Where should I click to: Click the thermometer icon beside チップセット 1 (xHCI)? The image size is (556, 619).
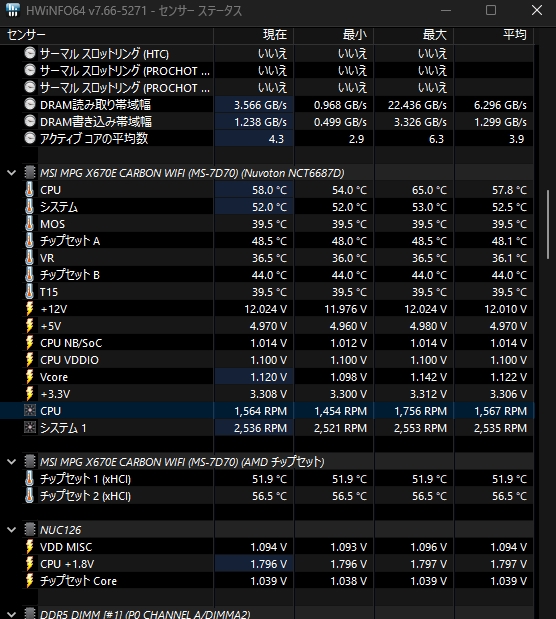click(x=30, y=478)
